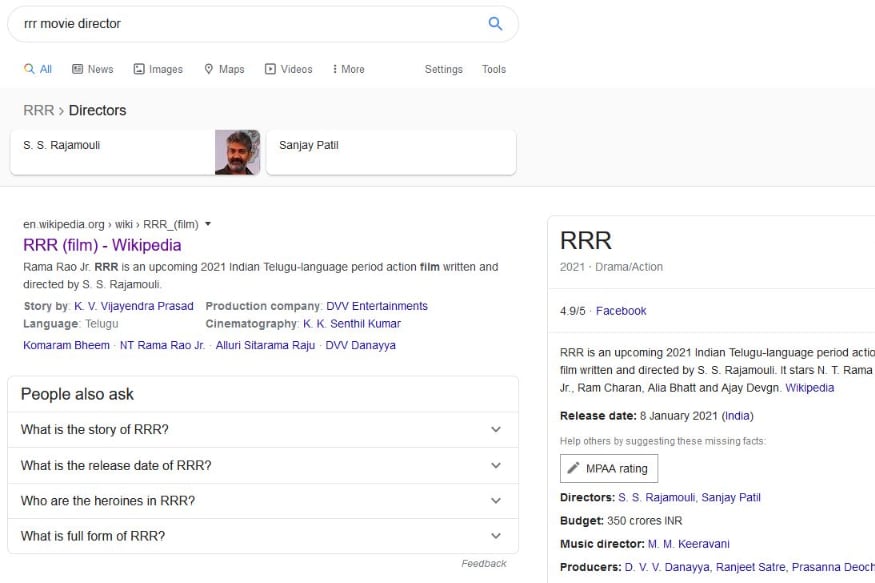Expand "What is the story of RRR?"
This screenshot has width=875, height=583.
(x=263, y=430)
